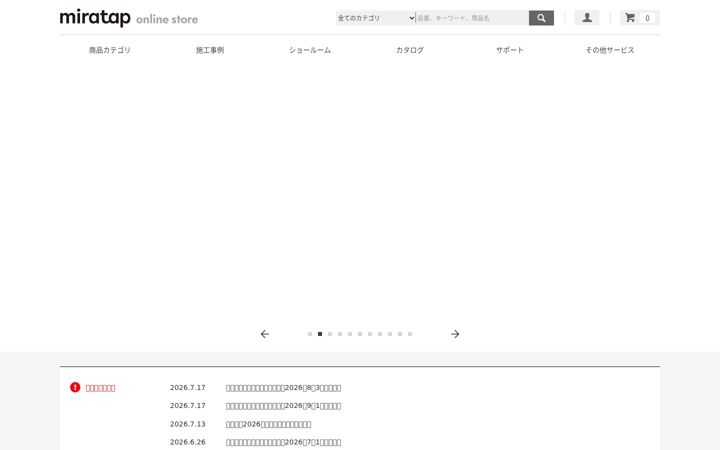Open the 施工事例 menu

(x=210, y=50)
